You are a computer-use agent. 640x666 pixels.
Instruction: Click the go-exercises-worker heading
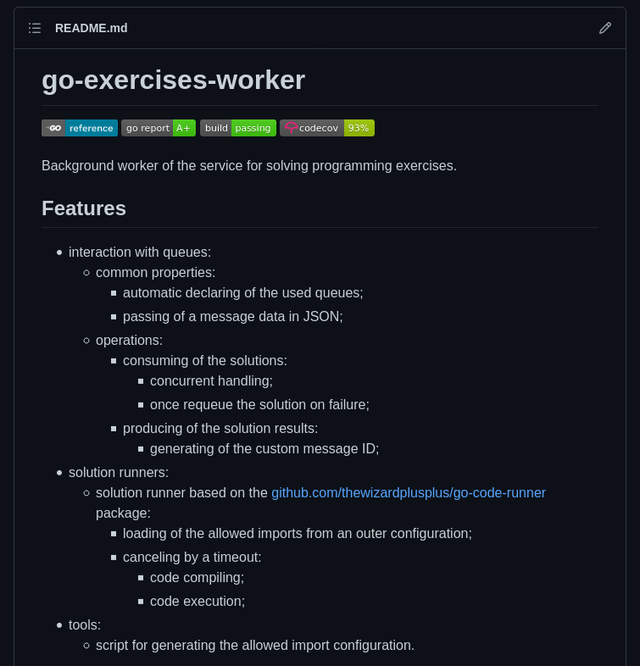coord(173,80)
